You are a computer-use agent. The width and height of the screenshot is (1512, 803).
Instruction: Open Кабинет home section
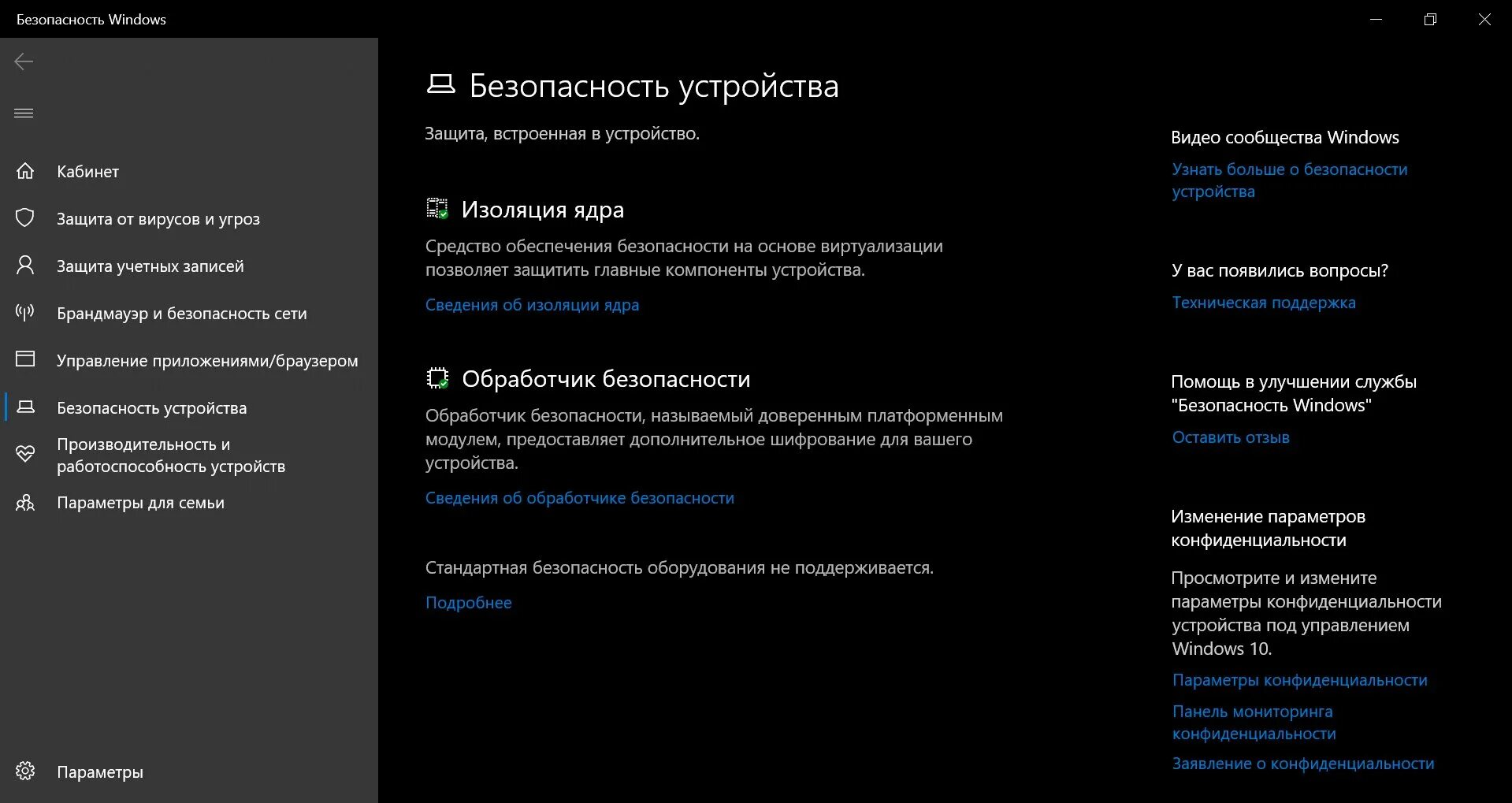tap(189, 171)
